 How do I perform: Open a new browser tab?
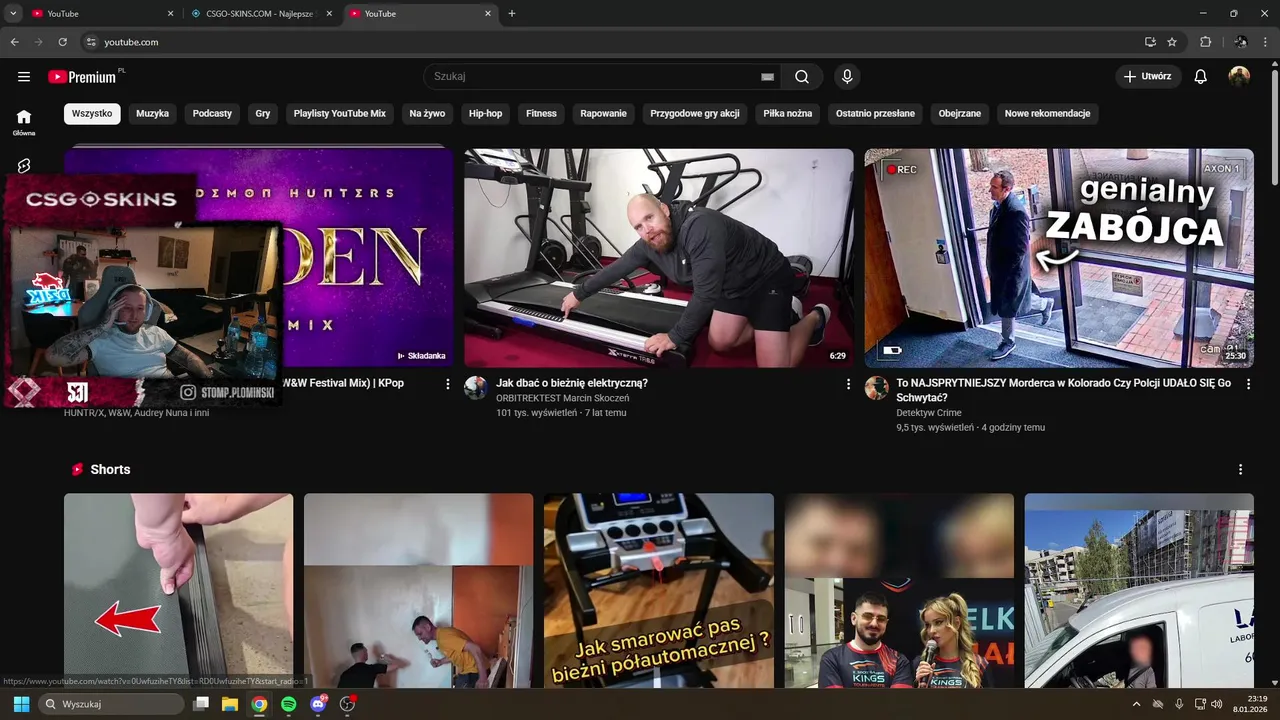512,14
